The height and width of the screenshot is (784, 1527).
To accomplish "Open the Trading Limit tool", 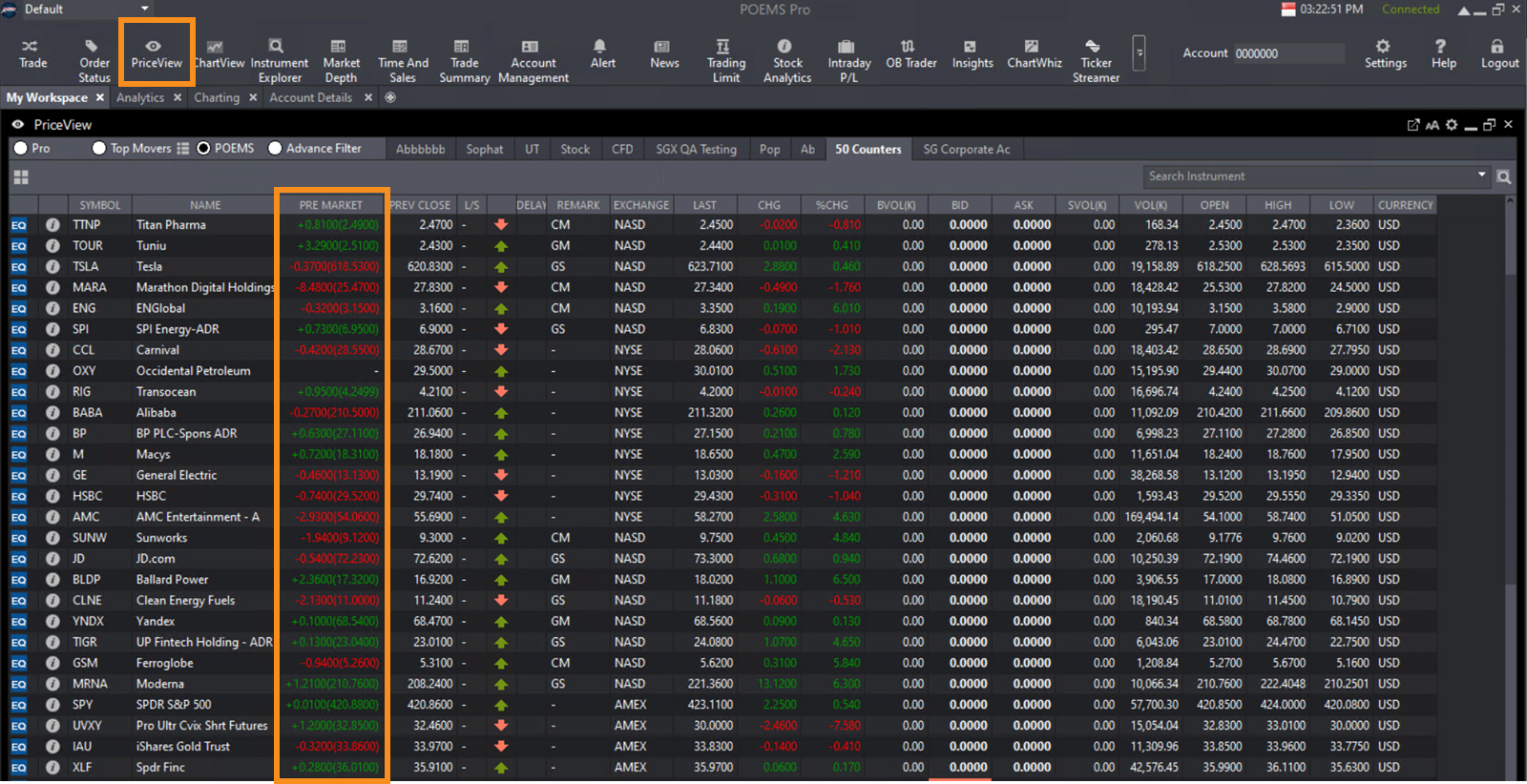I will [x=725, y=61].
